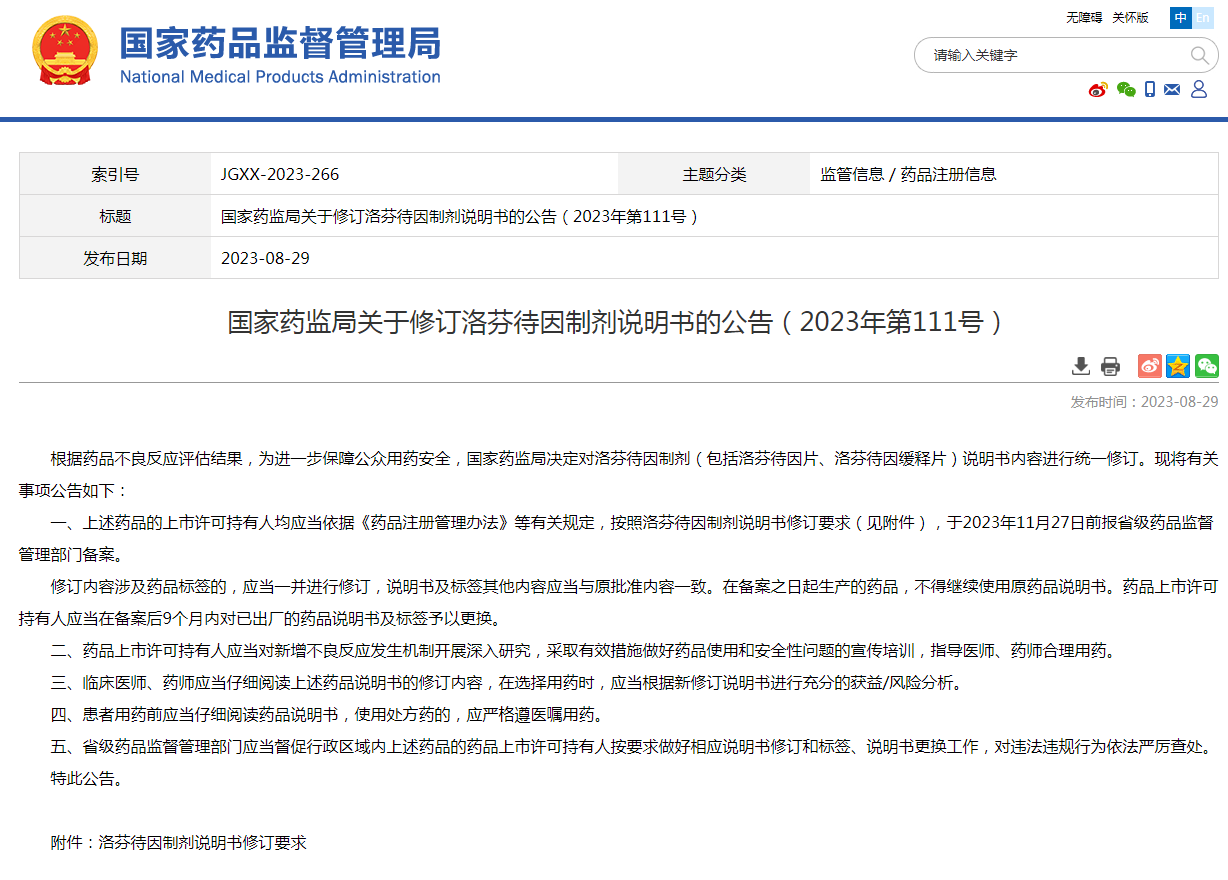Switch language to En

[1202, 18]
